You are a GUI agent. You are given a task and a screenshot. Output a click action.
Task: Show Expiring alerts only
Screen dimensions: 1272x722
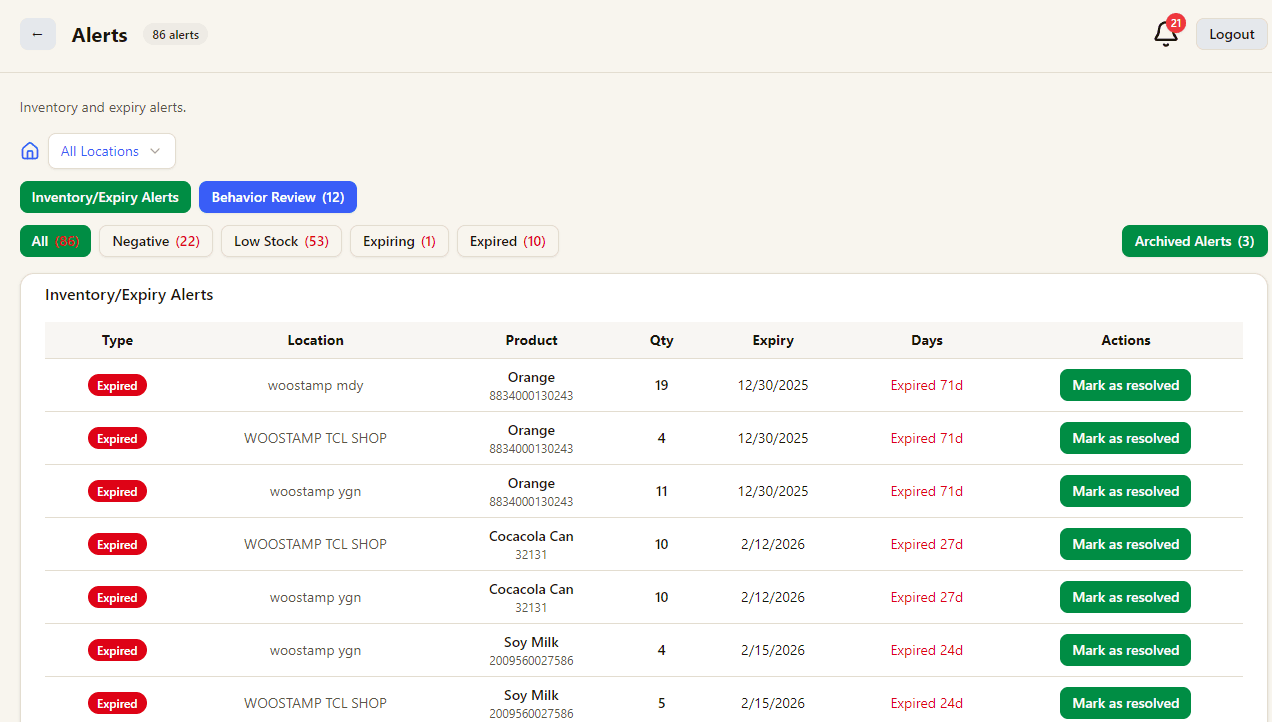tap(399, 241)
